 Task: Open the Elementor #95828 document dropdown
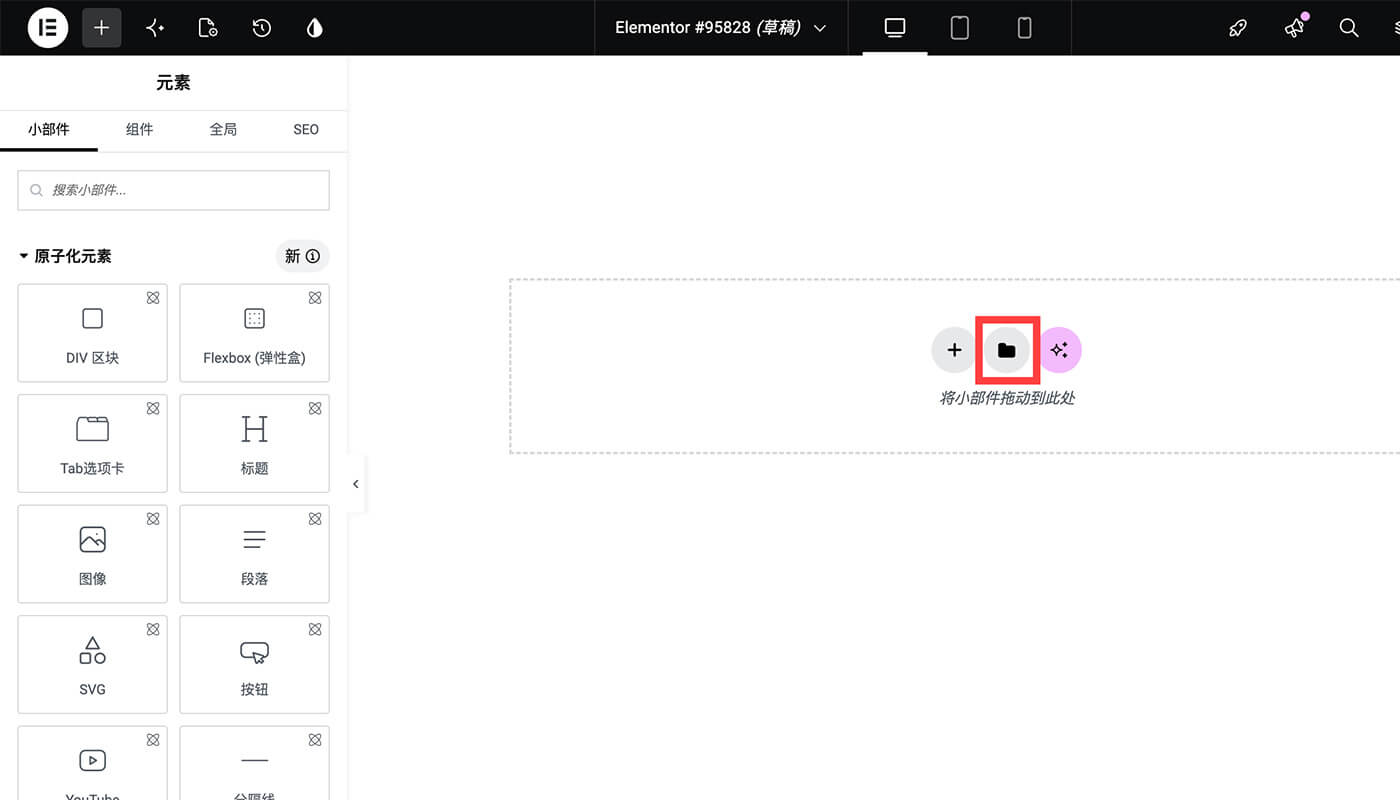pyautogui.click(x=720, y=28)
